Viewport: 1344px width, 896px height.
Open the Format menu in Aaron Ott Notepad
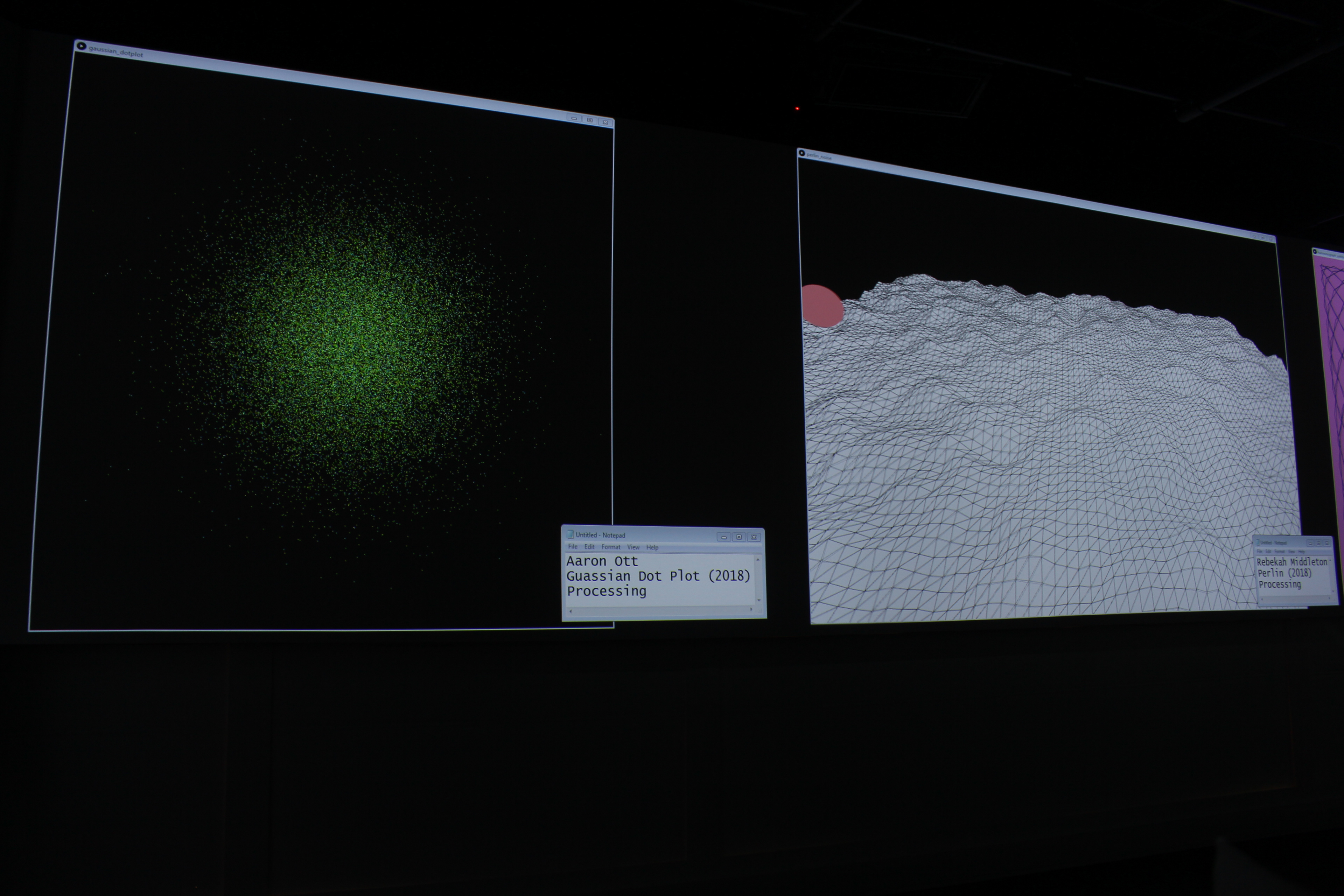[x=610, y=547]
